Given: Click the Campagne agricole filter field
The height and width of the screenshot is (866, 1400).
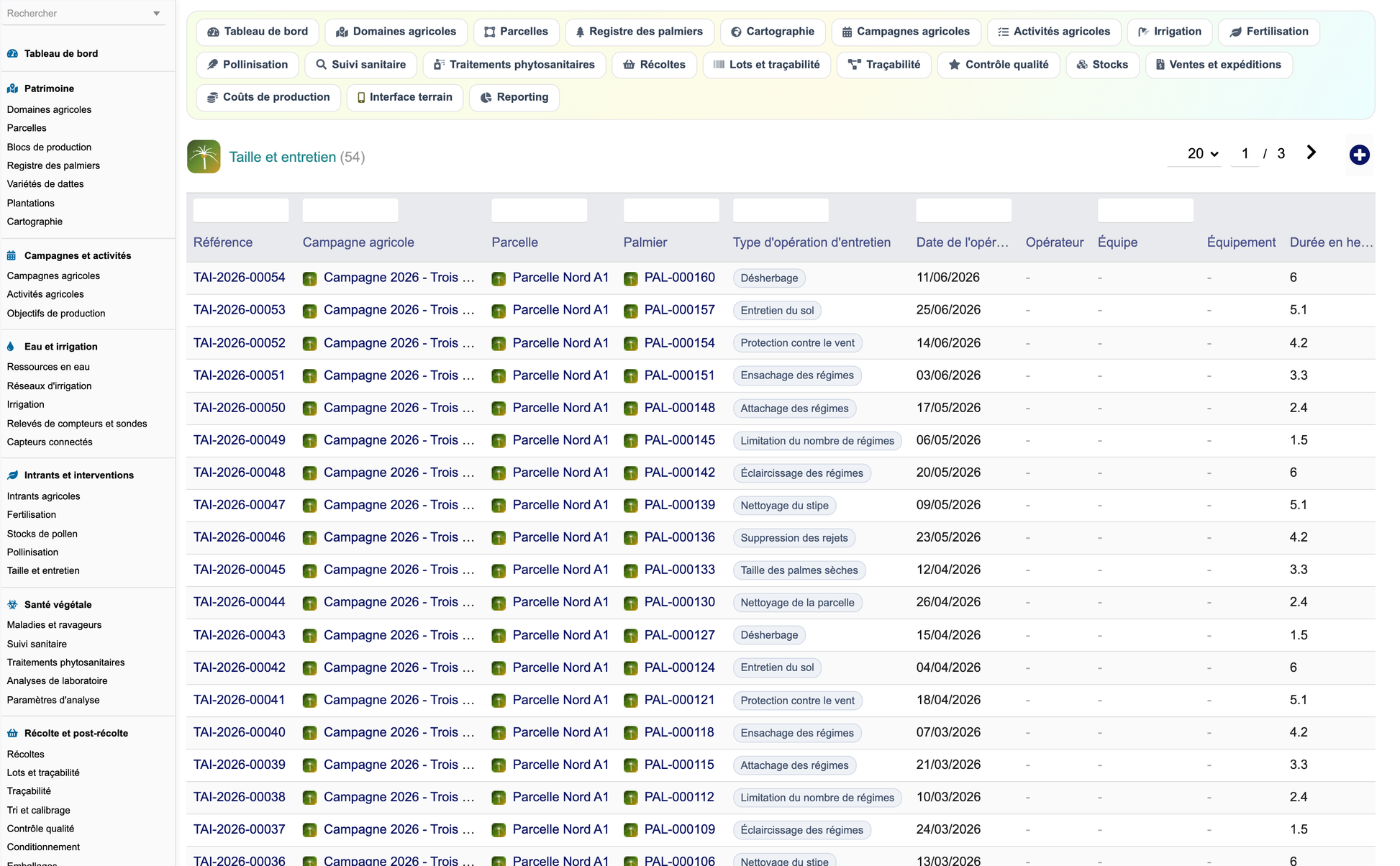Looking at the screenshot, I should (x=350, y=210).
